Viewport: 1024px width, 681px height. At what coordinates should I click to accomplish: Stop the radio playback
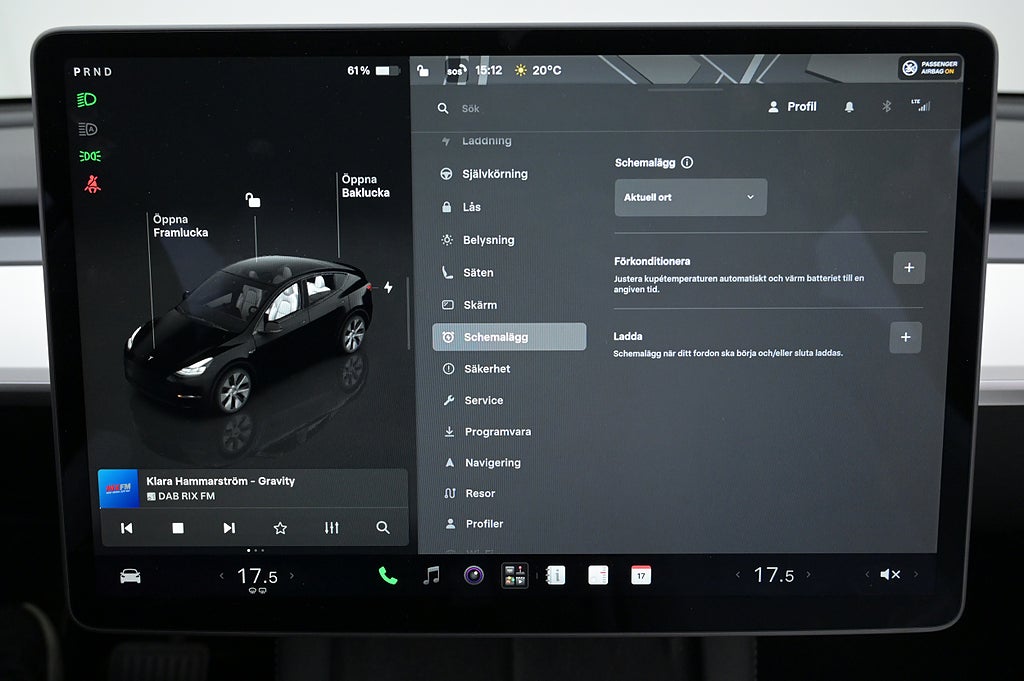178,528
